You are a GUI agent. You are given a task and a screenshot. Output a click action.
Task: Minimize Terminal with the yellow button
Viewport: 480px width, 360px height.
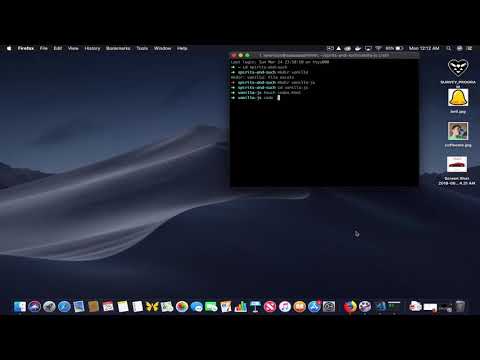(x=241, y=55)
